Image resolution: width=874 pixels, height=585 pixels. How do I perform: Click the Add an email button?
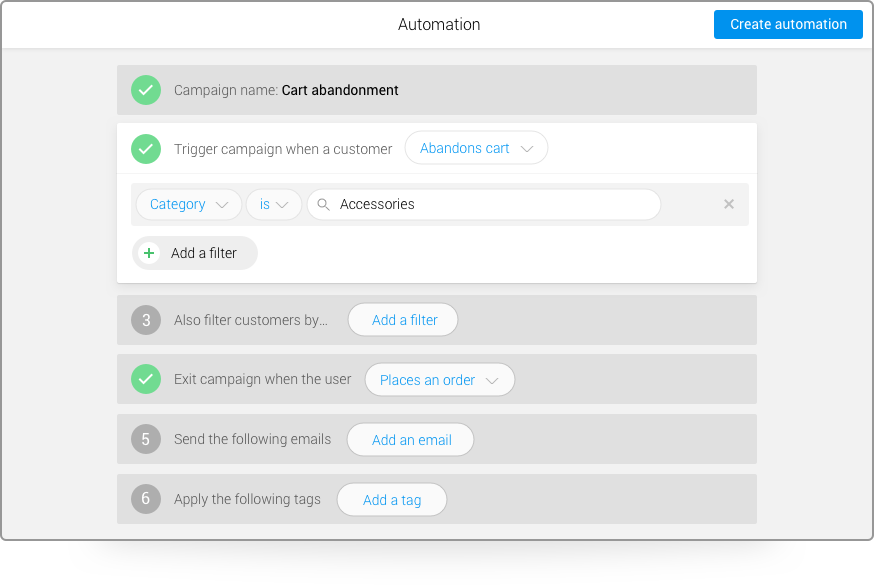click(411, 440)
